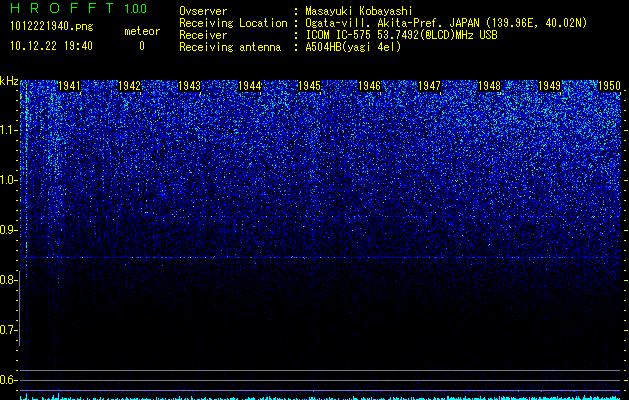
Task: Click the 1941 time marker
Action: click(x=69, y=85)
